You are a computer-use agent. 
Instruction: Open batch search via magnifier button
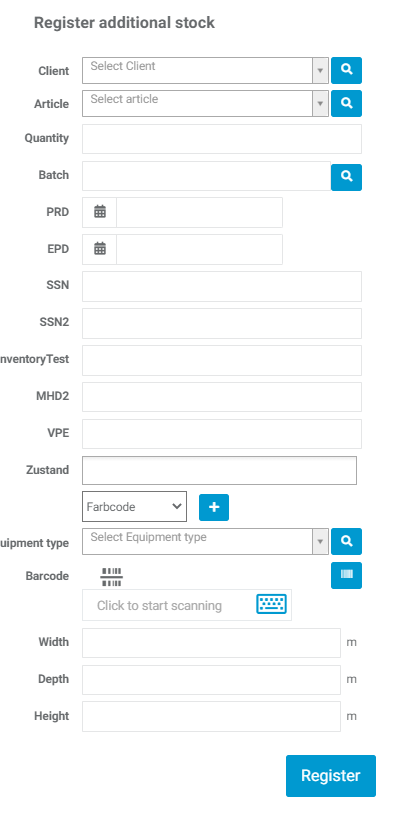pyautogui.click(x=346, y=177)
